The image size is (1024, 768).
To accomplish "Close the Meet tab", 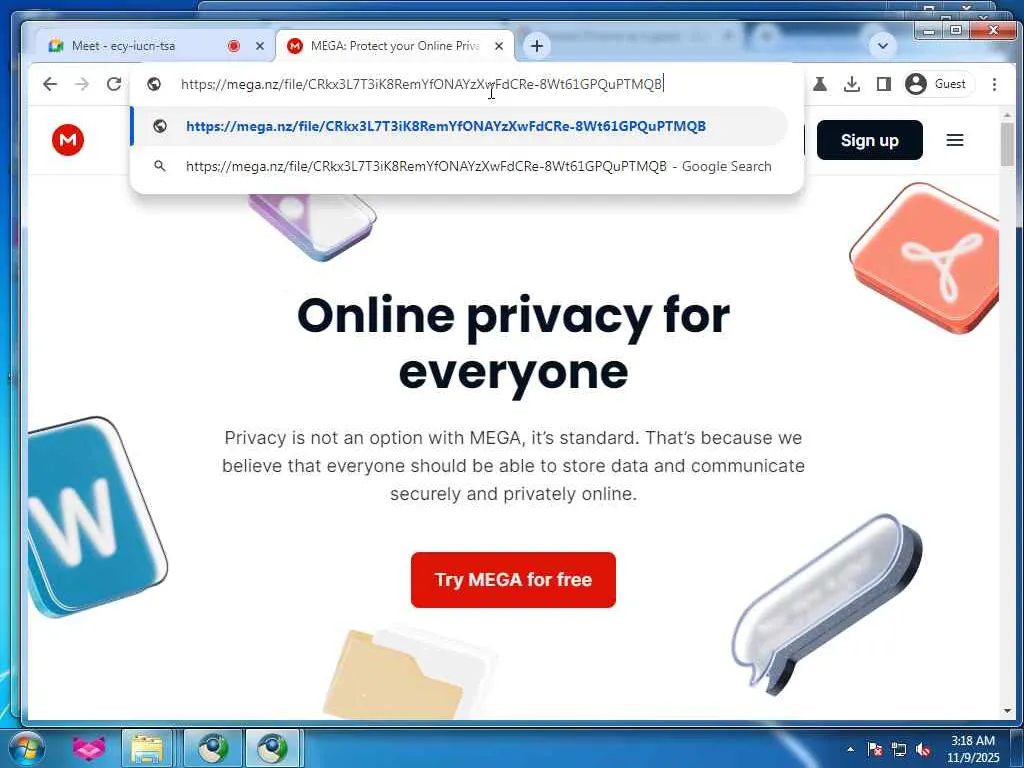I will pos(260,46).
